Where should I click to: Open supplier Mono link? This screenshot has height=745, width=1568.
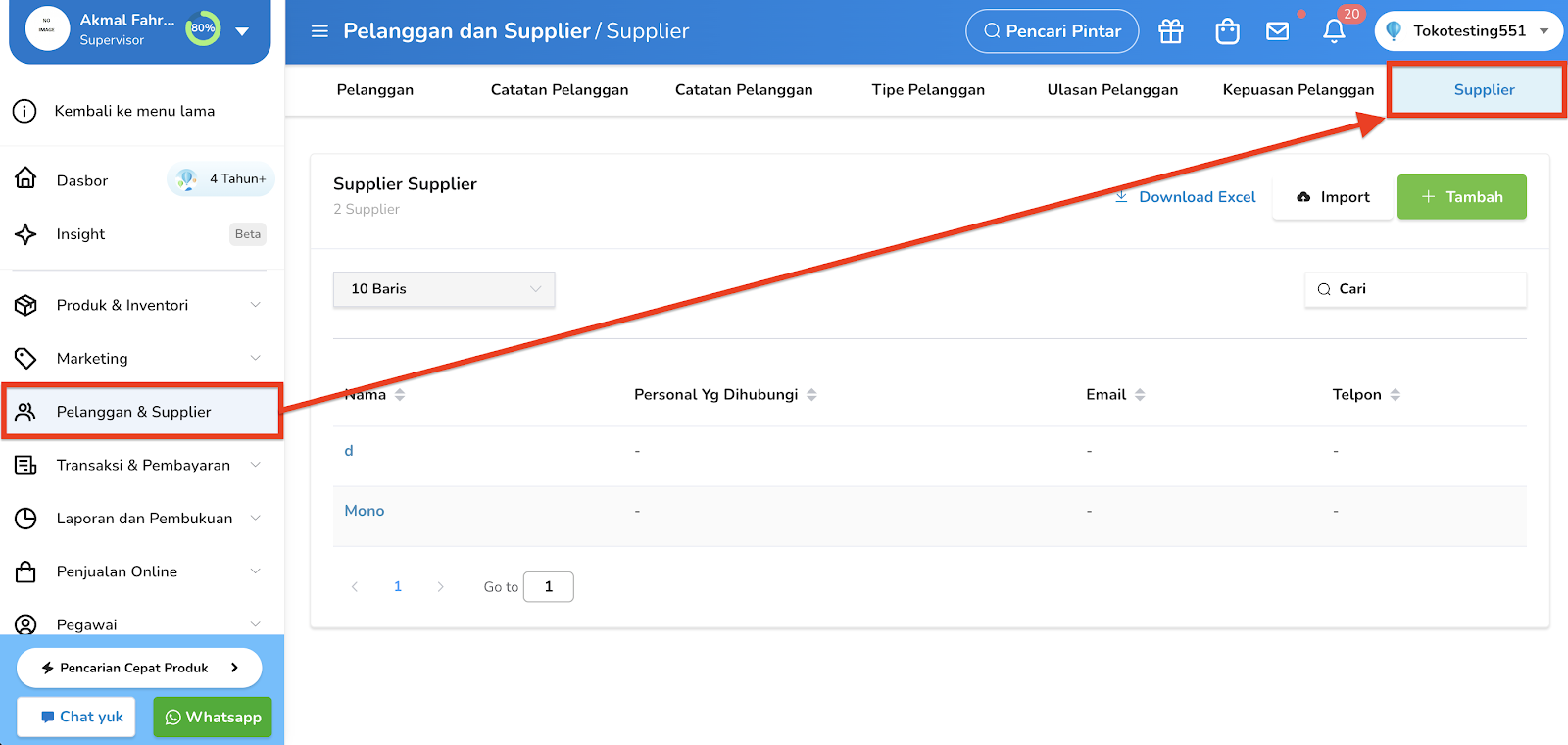tap(365, 511)
